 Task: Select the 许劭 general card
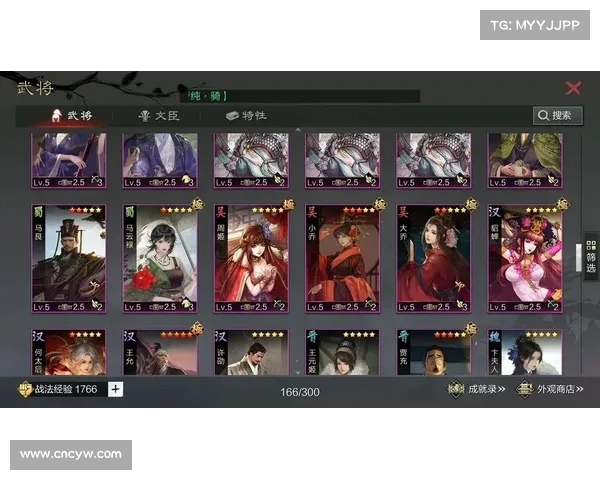251,352
